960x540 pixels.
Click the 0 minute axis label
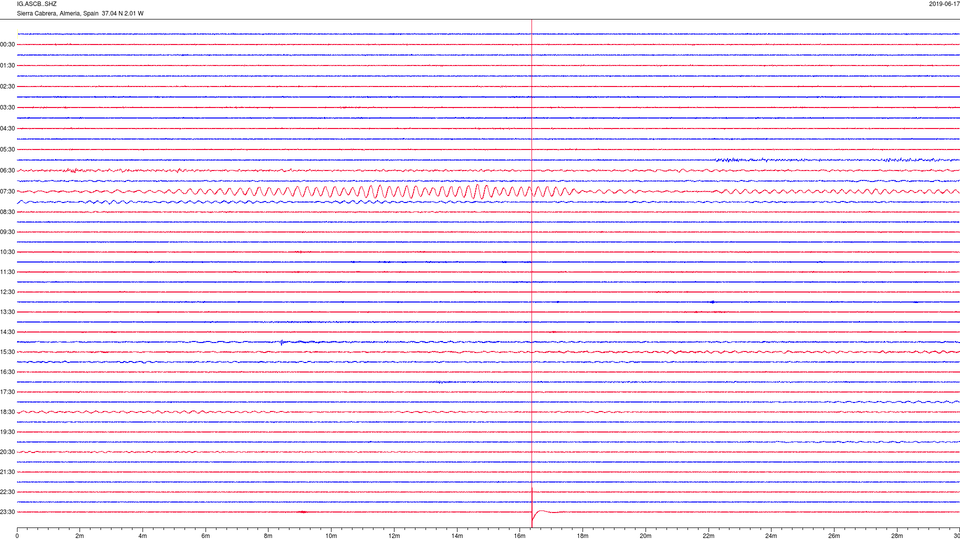click(17, 536)
